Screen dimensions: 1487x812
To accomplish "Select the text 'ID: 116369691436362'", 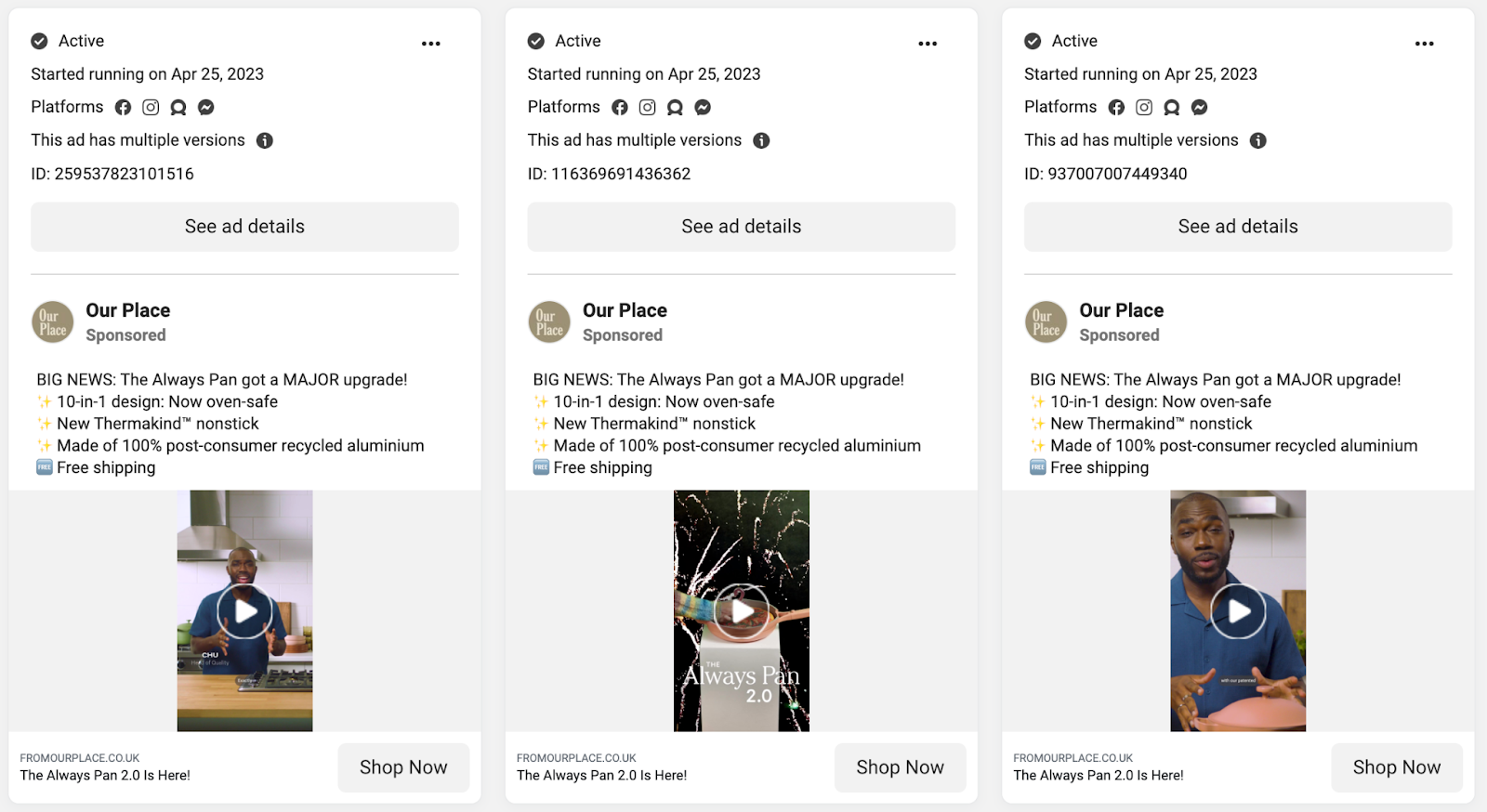I will click(x=610, y=174).
